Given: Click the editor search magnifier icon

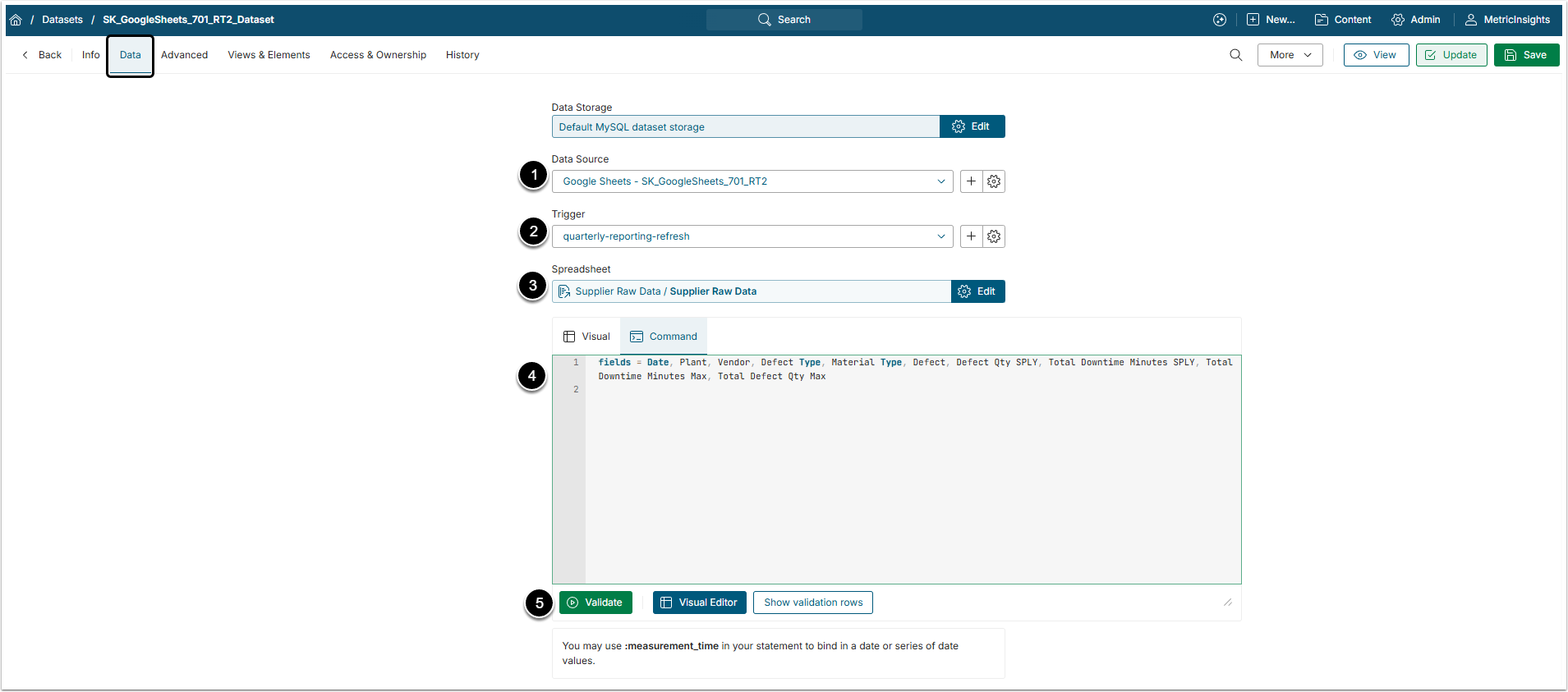Looking at the screenshot, I should [1235, 55].
